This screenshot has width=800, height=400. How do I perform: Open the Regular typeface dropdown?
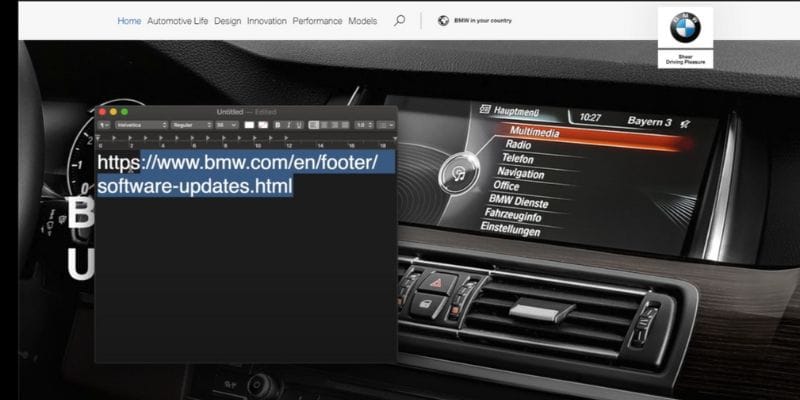[x=191, y=125]
